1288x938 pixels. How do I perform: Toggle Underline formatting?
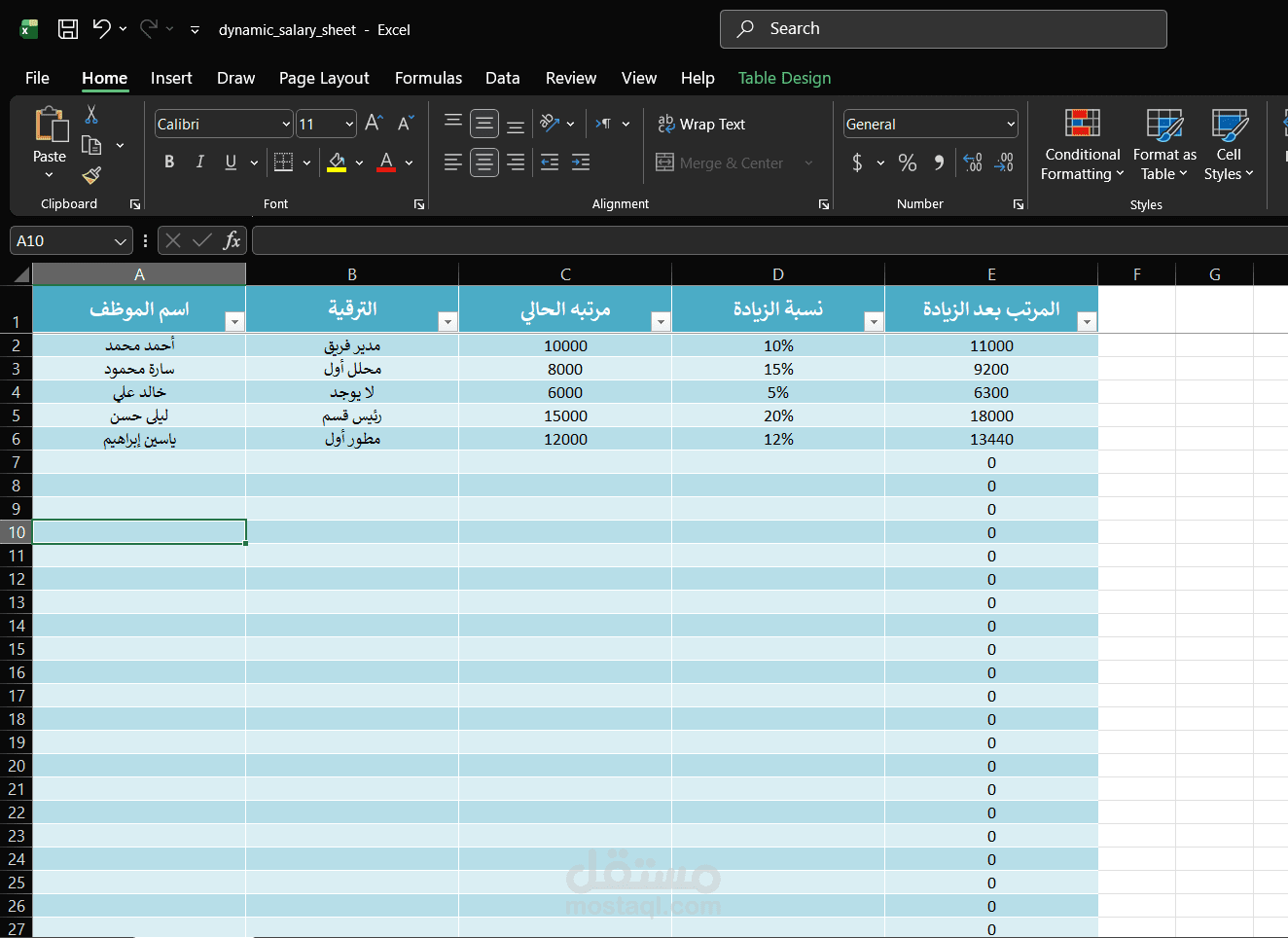pyautogui.click(x=231, y=162)
